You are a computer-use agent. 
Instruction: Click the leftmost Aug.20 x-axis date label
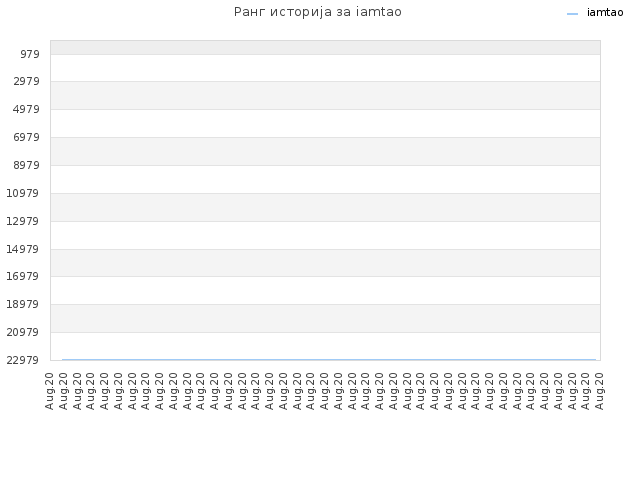point(49,391)
